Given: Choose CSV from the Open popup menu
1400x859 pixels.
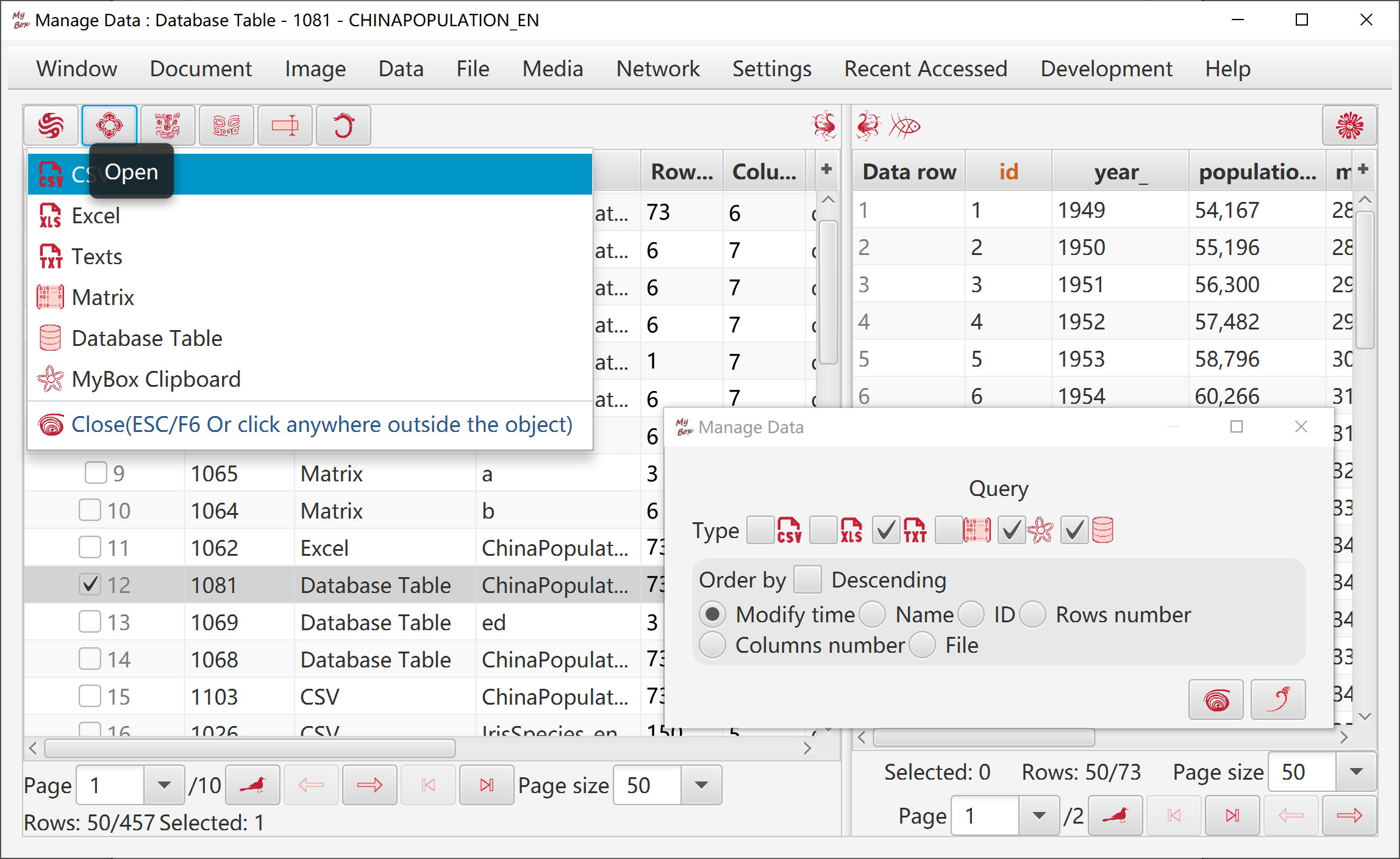Looking at the screenshot, I should [310, 174].
